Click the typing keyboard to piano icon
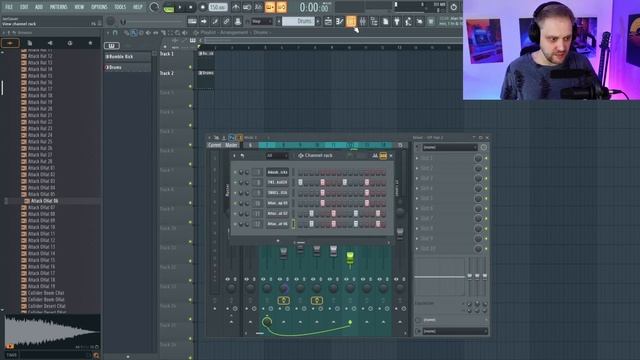 click(x=192, y=21)
